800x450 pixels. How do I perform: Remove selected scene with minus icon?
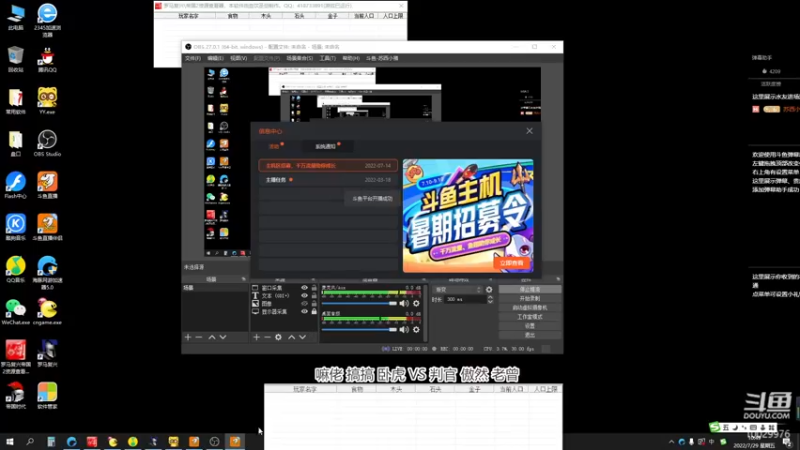click(x=199, y=337)
